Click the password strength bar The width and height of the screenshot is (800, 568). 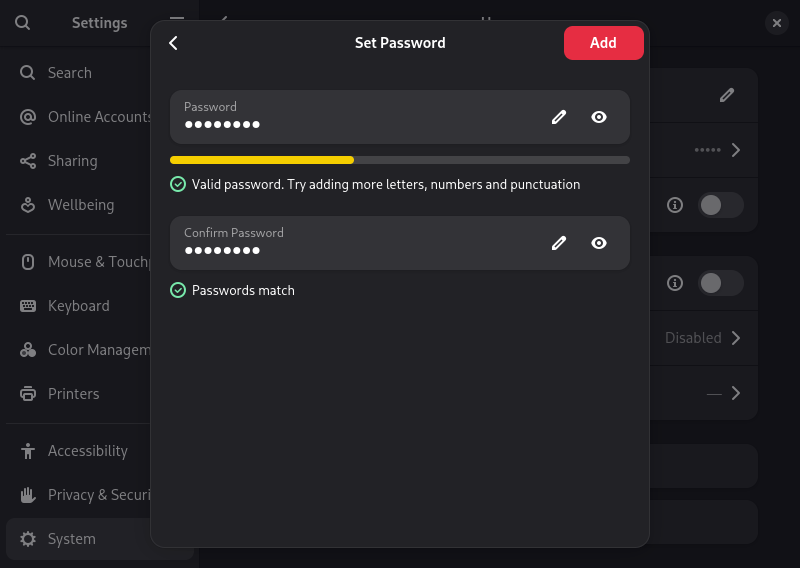tap(399, 160)
